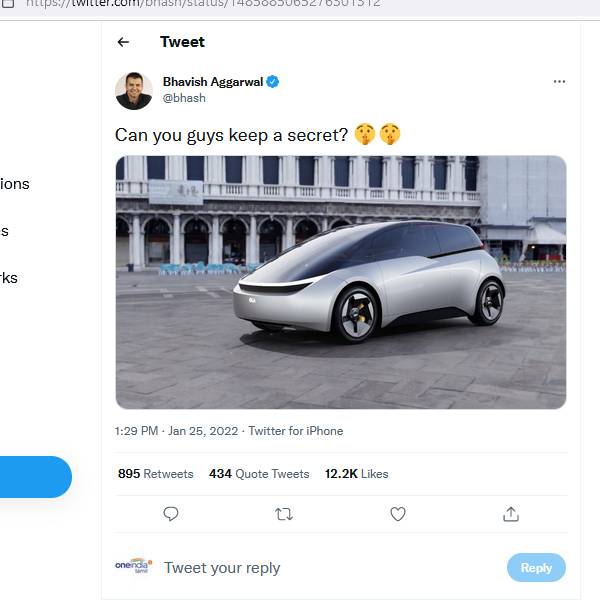Viewport: 600px width, 600px height.
Task: View the 895 Retweets list
Action: pos(155,474)
